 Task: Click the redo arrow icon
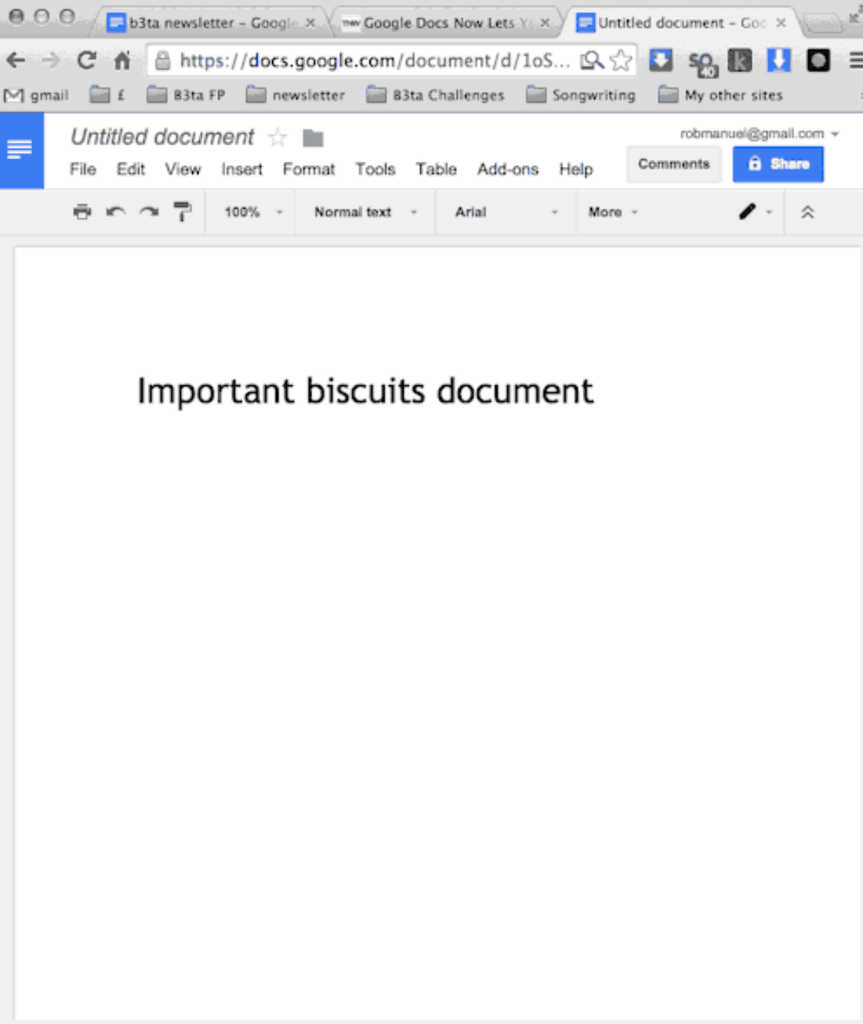(x=149, y=212)
